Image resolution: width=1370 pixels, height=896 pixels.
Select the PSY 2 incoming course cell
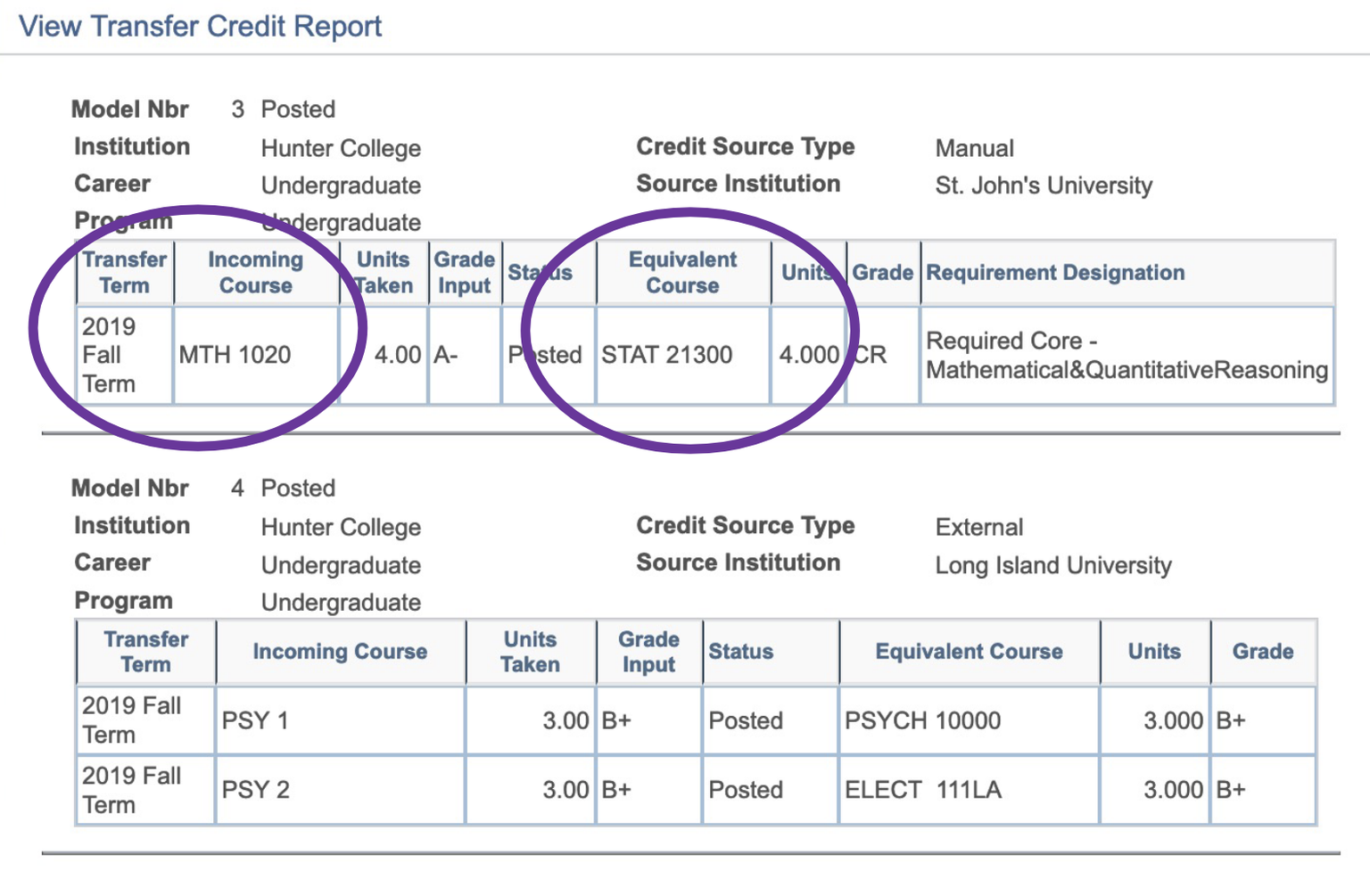click(x=255, y=790)
